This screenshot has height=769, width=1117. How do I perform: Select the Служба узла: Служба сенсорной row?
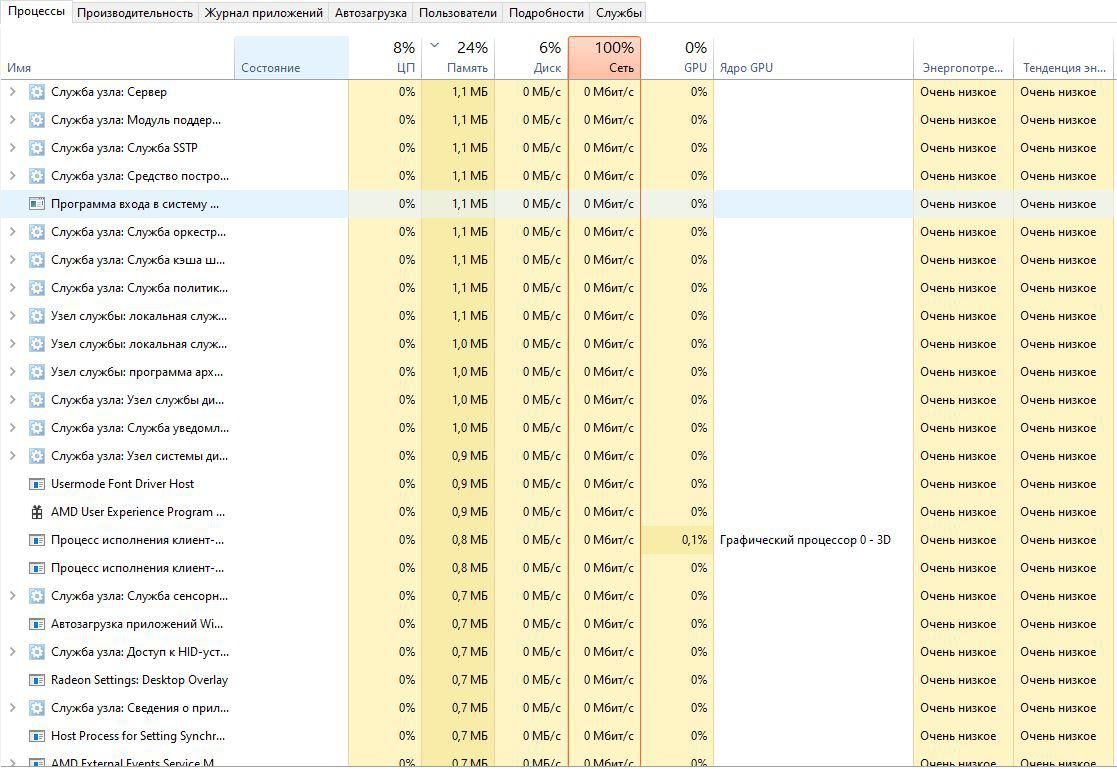[x=139, y=596]
